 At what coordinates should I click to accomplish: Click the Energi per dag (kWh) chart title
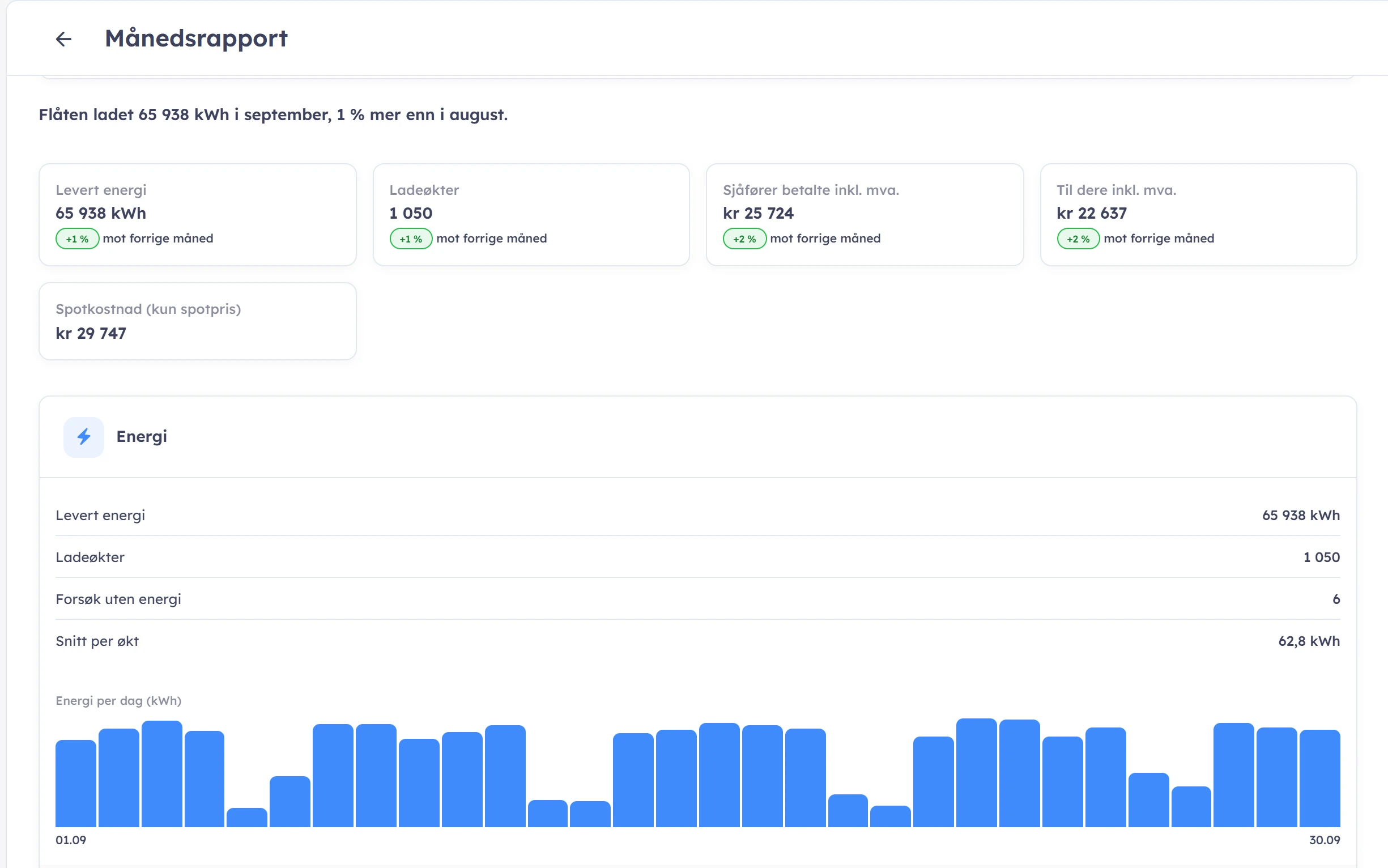point(118,701)
